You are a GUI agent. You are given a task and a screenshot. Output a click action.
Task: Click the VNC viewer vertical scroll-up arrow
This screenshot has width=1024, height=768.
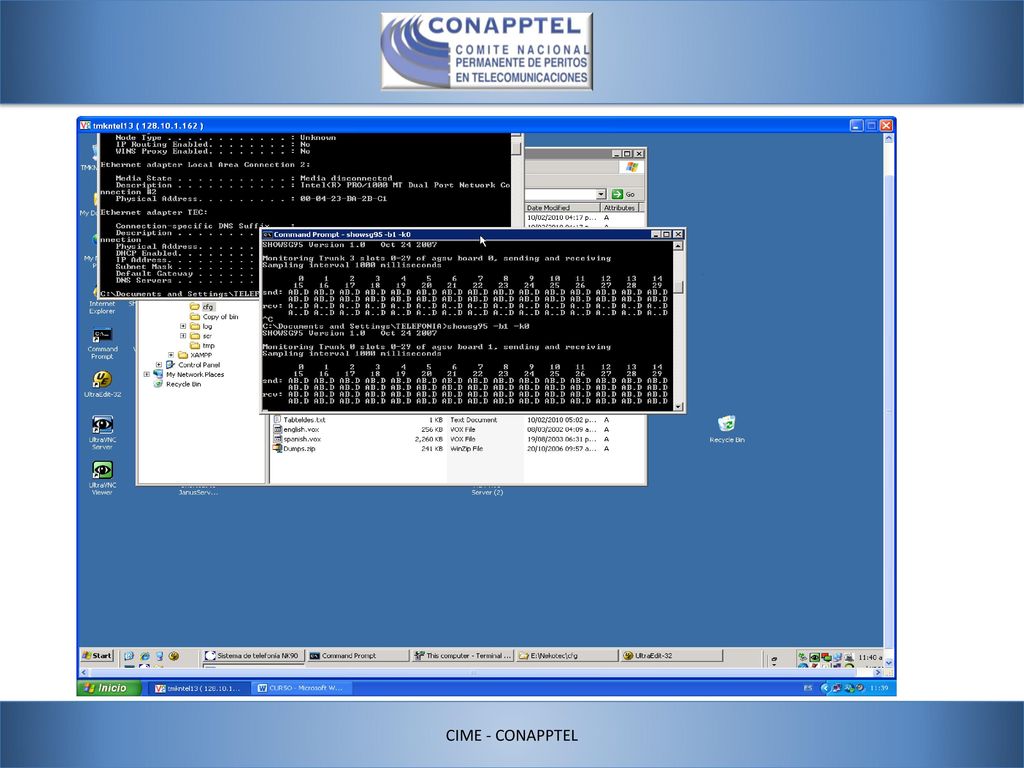pos(888,138)
